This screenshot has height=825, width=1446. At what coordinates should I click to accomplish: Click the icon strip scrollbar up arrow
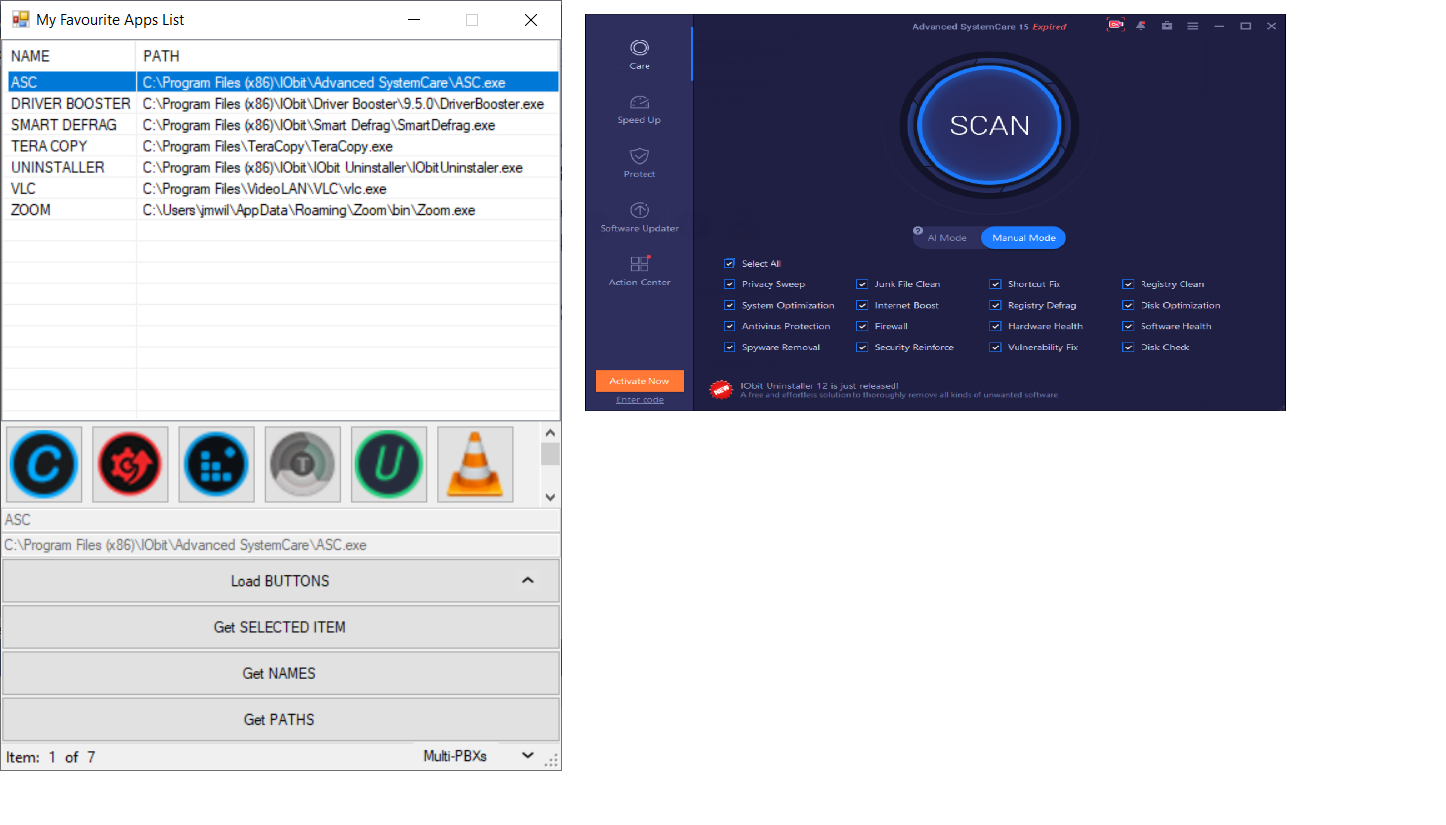click(x=550, y=433)
